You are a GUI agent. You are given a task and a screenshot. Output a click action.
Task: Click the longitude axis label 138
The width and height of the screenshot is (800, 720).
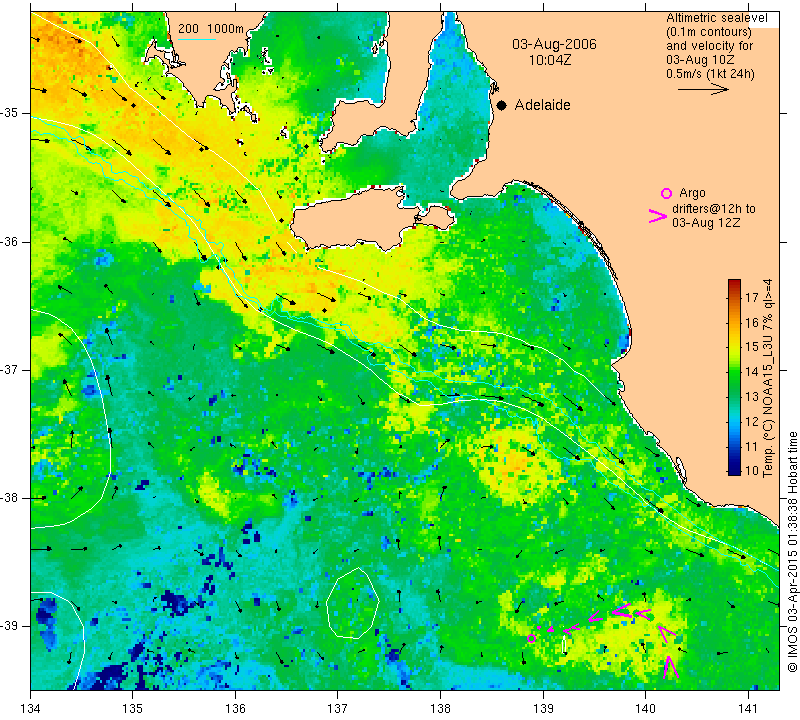tap(440, 708)
